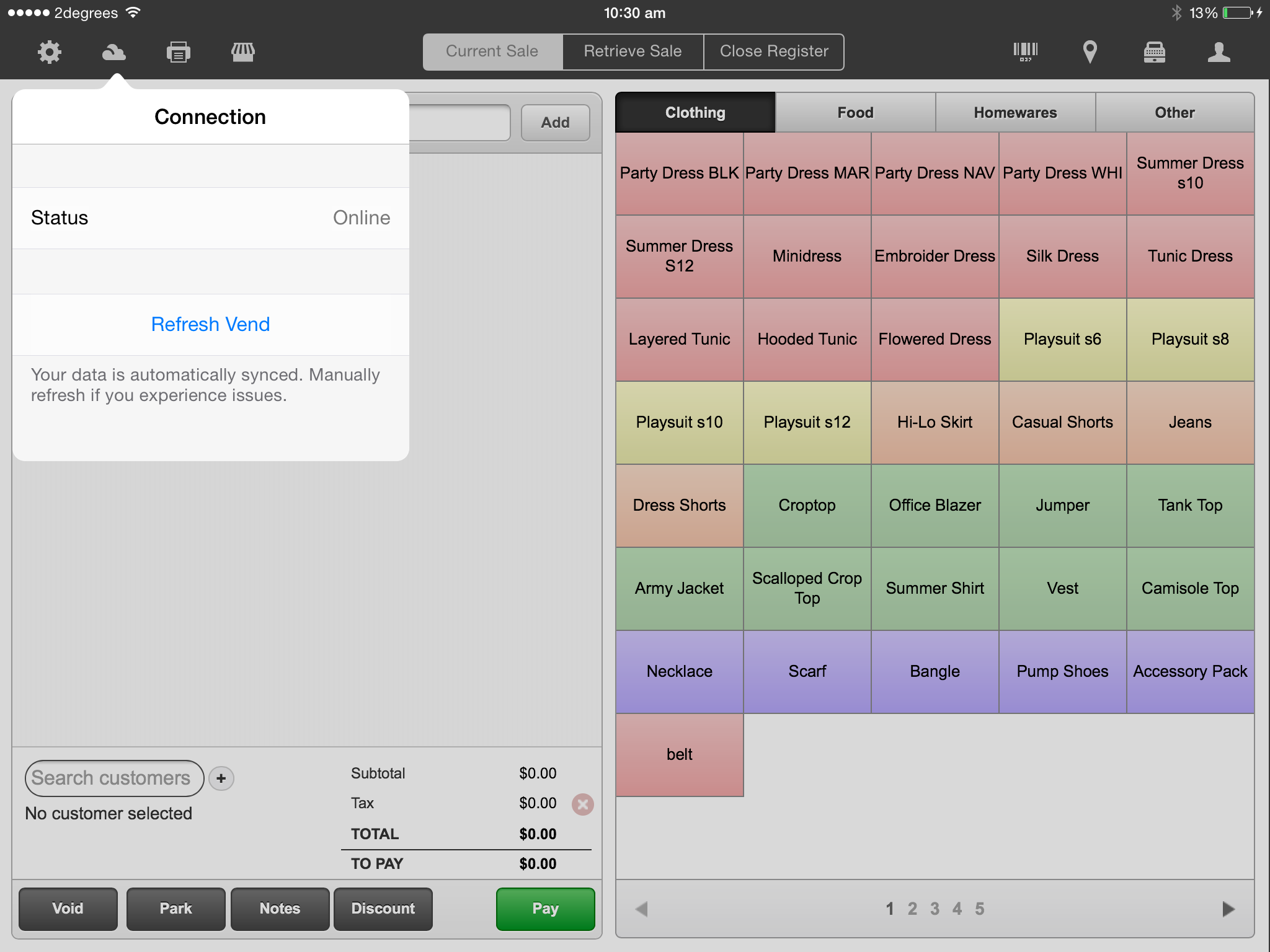This screenshot has height=952, width=1270.
Task: Add the purple Necklace product tile
Action: 680,671
